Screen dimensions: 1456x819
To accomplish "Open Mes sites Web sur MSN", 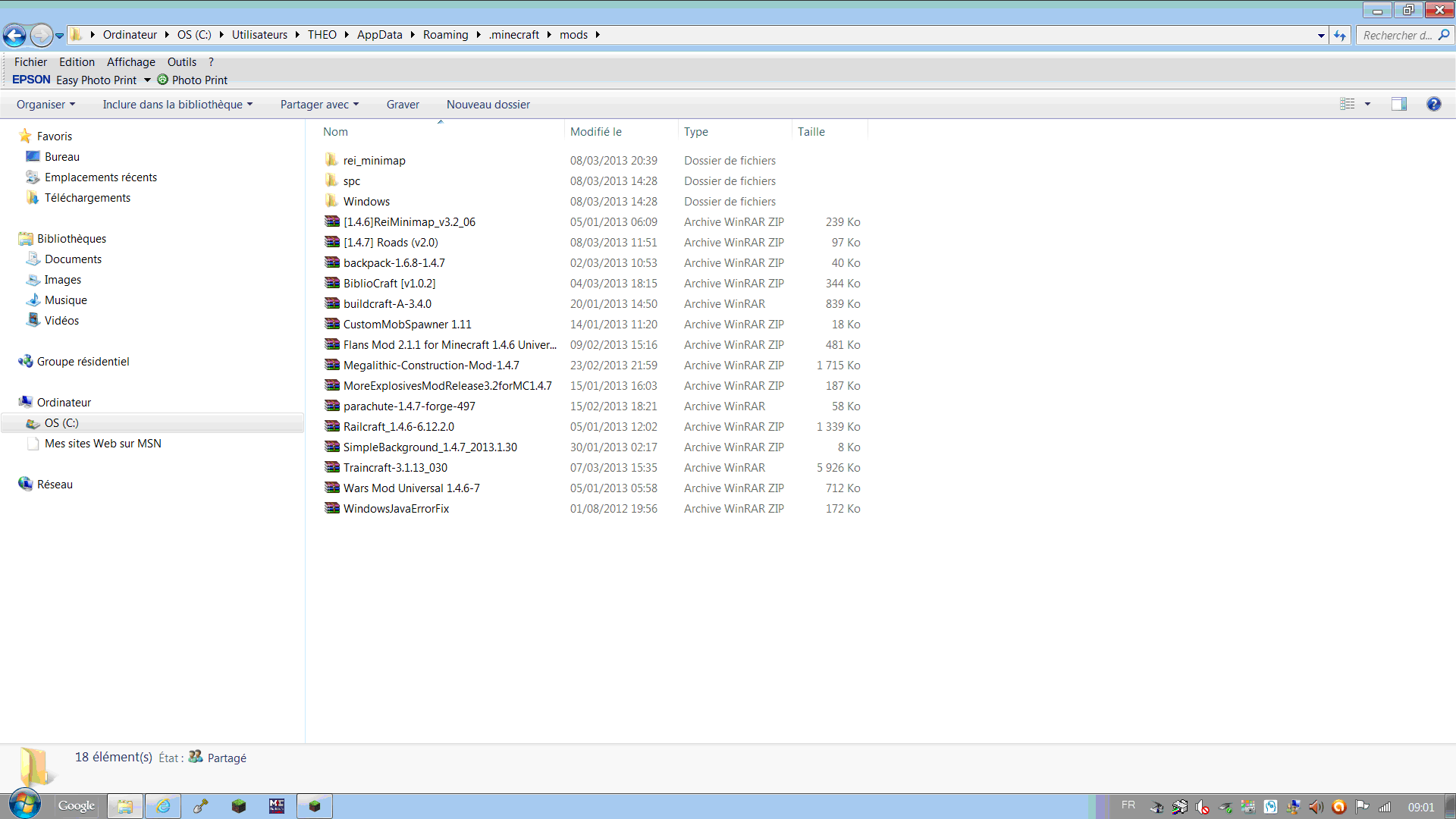I will (x=102, y=443).
